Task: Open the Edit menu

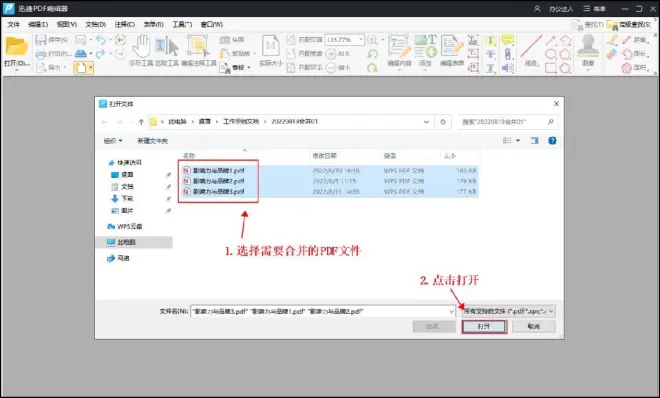Action: [x=38, y=24]
